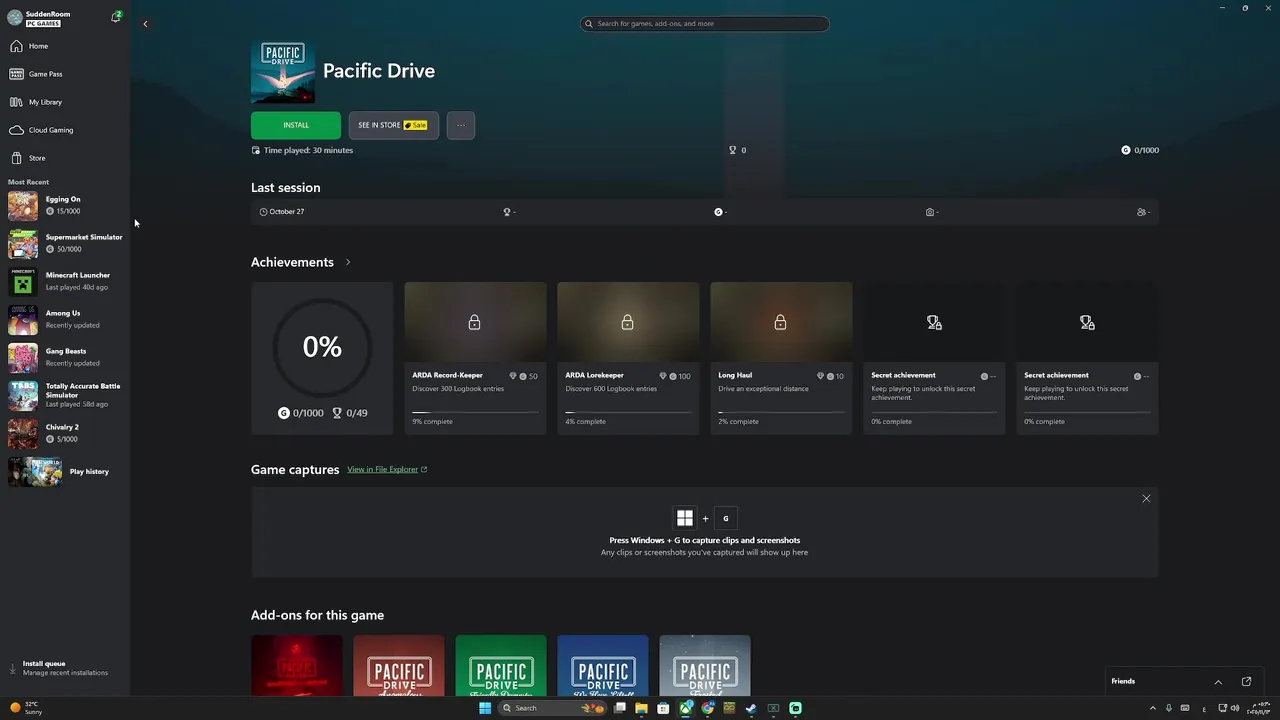Open Play history
Screen dimensions: 1280x720
pos(65,472)
